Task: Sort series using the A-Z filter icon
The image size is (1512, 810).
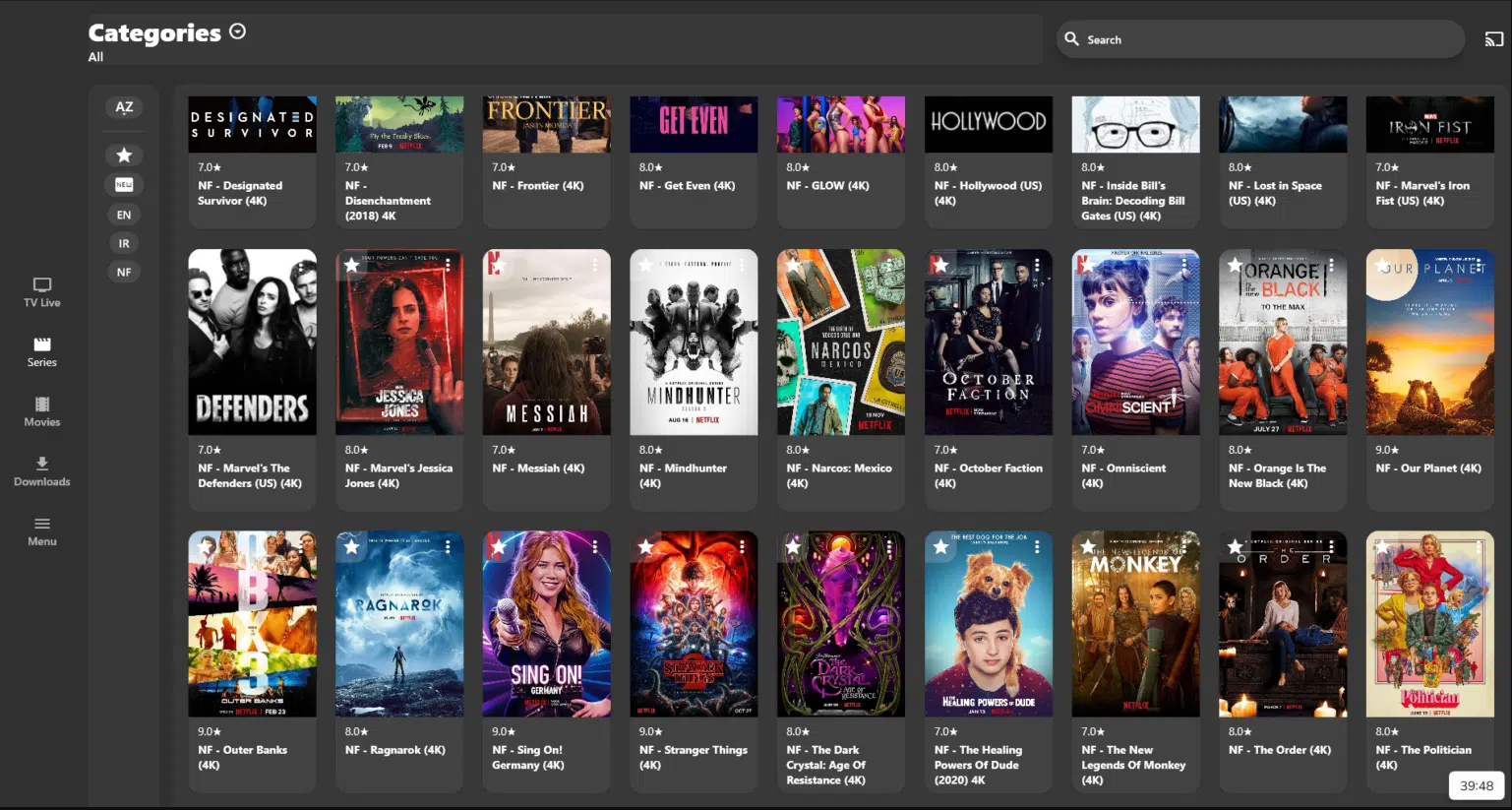Action: 123,106
